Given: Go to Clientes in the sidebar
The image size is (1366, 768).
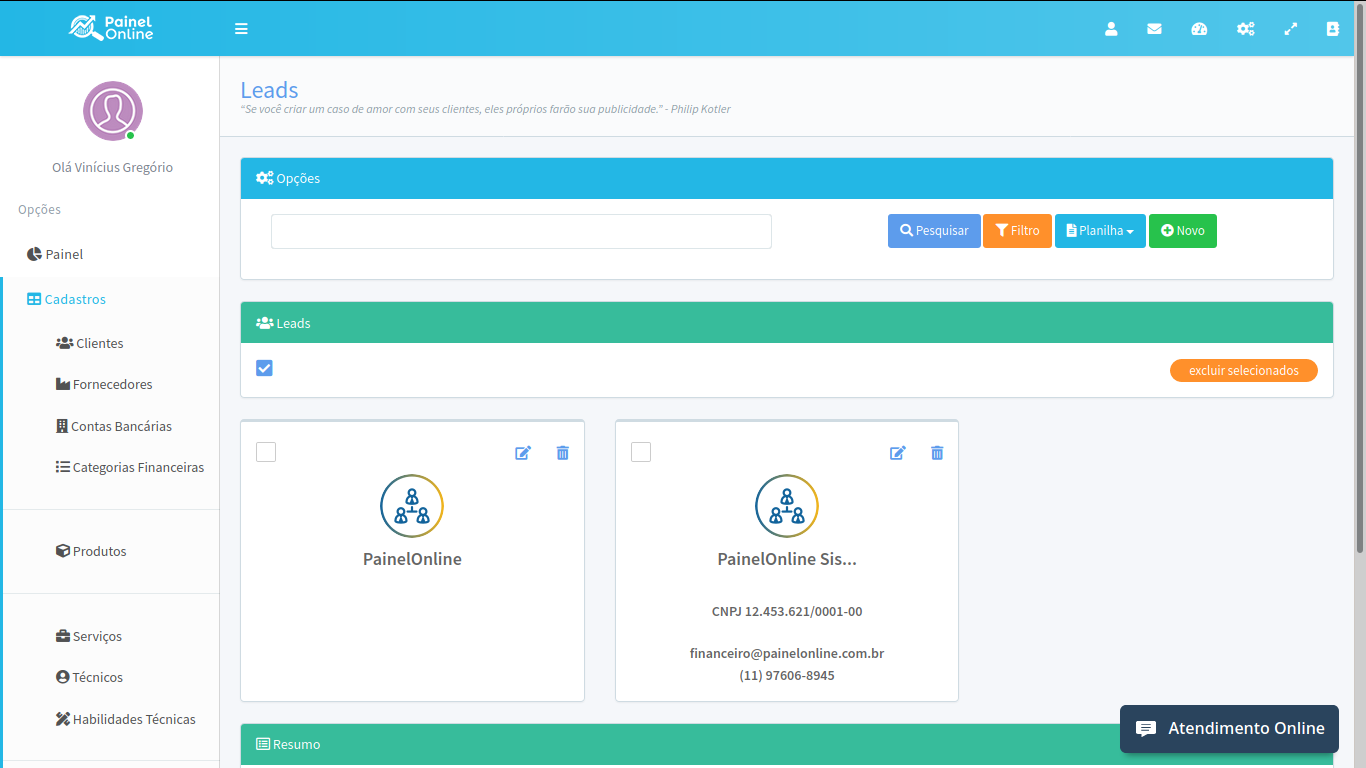Looking at the screenshot, I should (x=99, y=343).
